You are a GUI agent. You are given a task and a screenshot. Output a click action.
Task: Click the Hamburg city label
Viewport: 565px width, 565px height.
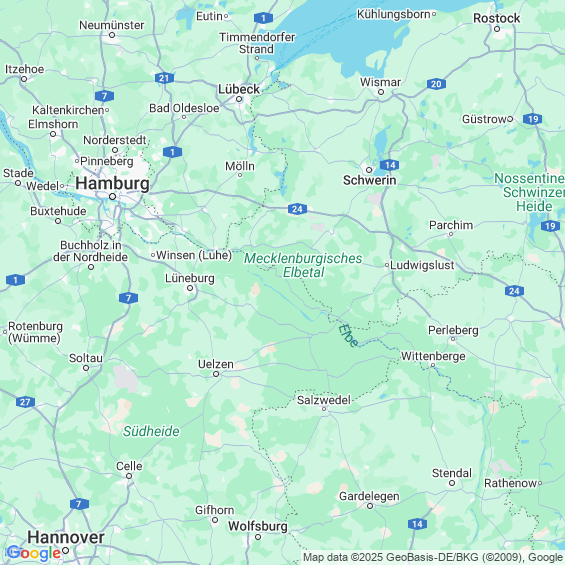[x=112, y=183]
